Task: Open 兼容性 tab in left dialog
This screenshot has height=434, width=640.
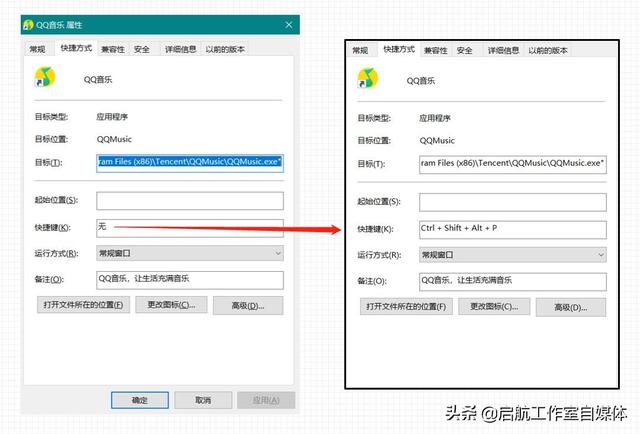Action: pyautogui.click(x=113, y=49)
